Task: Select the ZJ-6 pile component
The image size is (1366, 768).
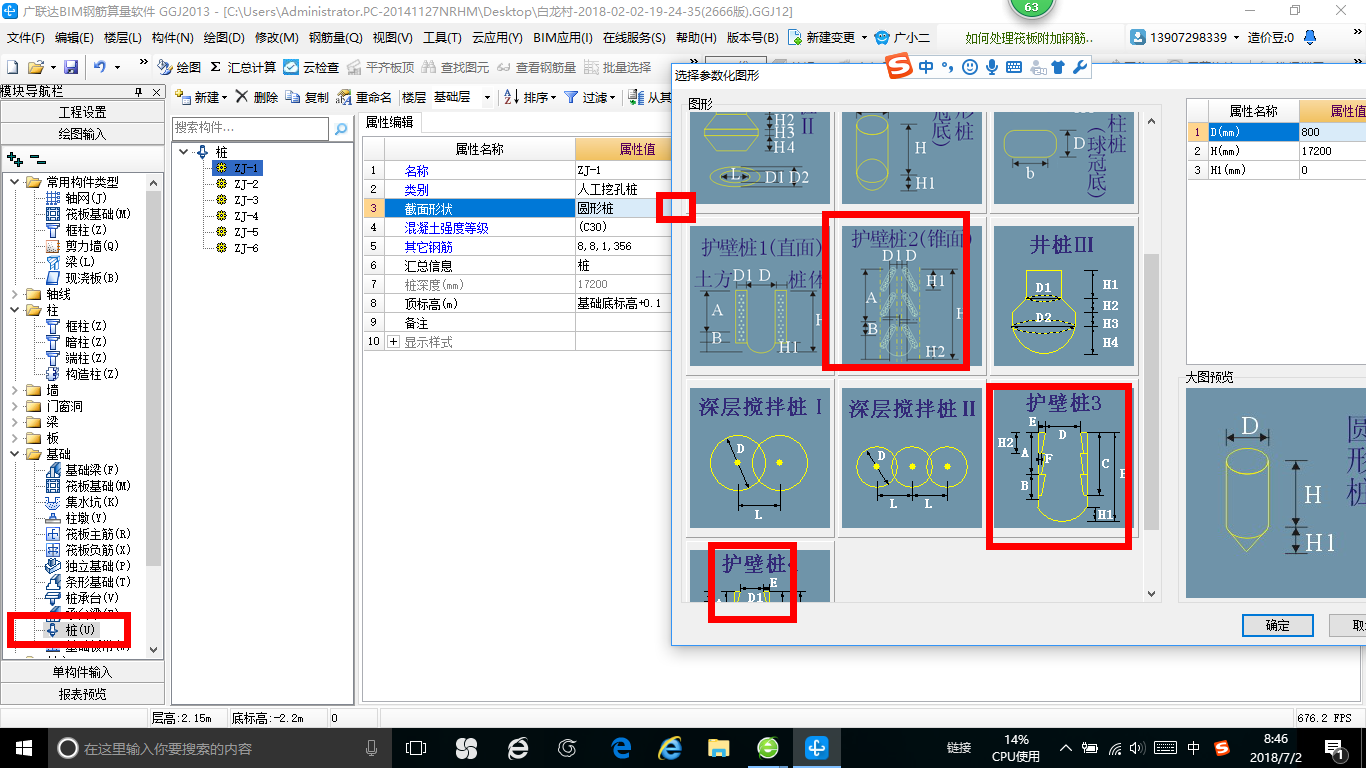Action: tap(246, 248)
